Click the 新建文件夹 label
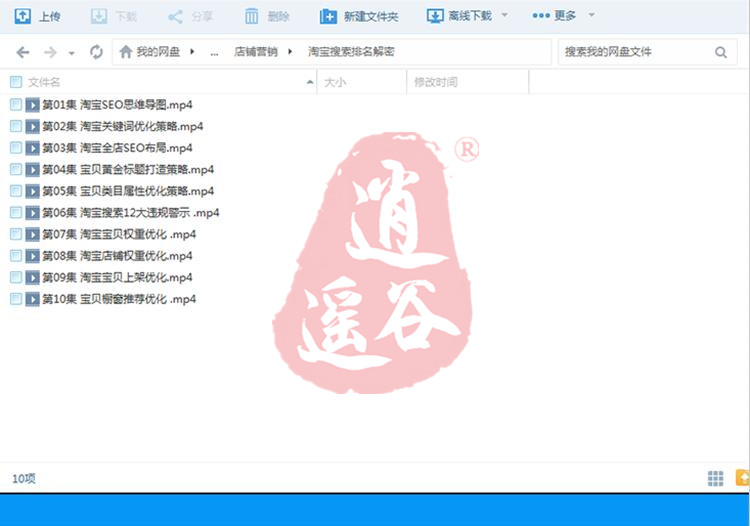The image size is (750, 526). point(371,17)
